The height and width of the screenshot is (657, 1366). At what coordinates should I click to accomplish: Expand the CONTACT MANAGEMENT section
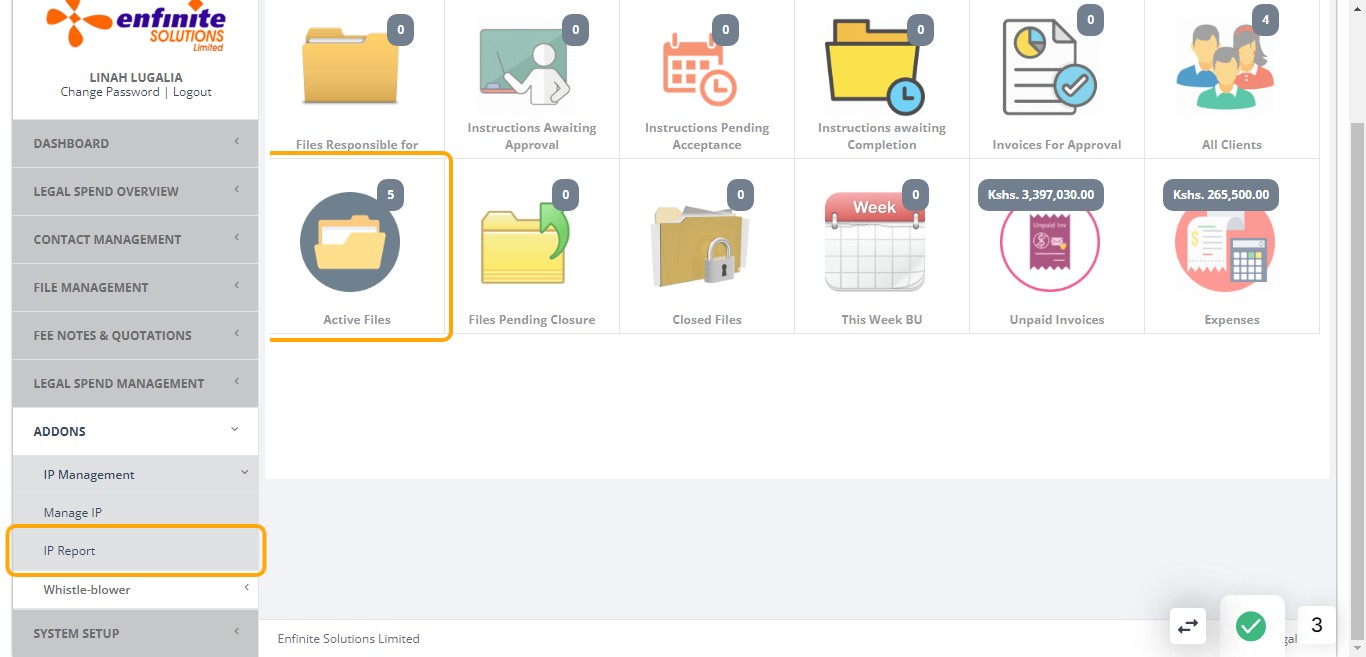tap(135, 239)
